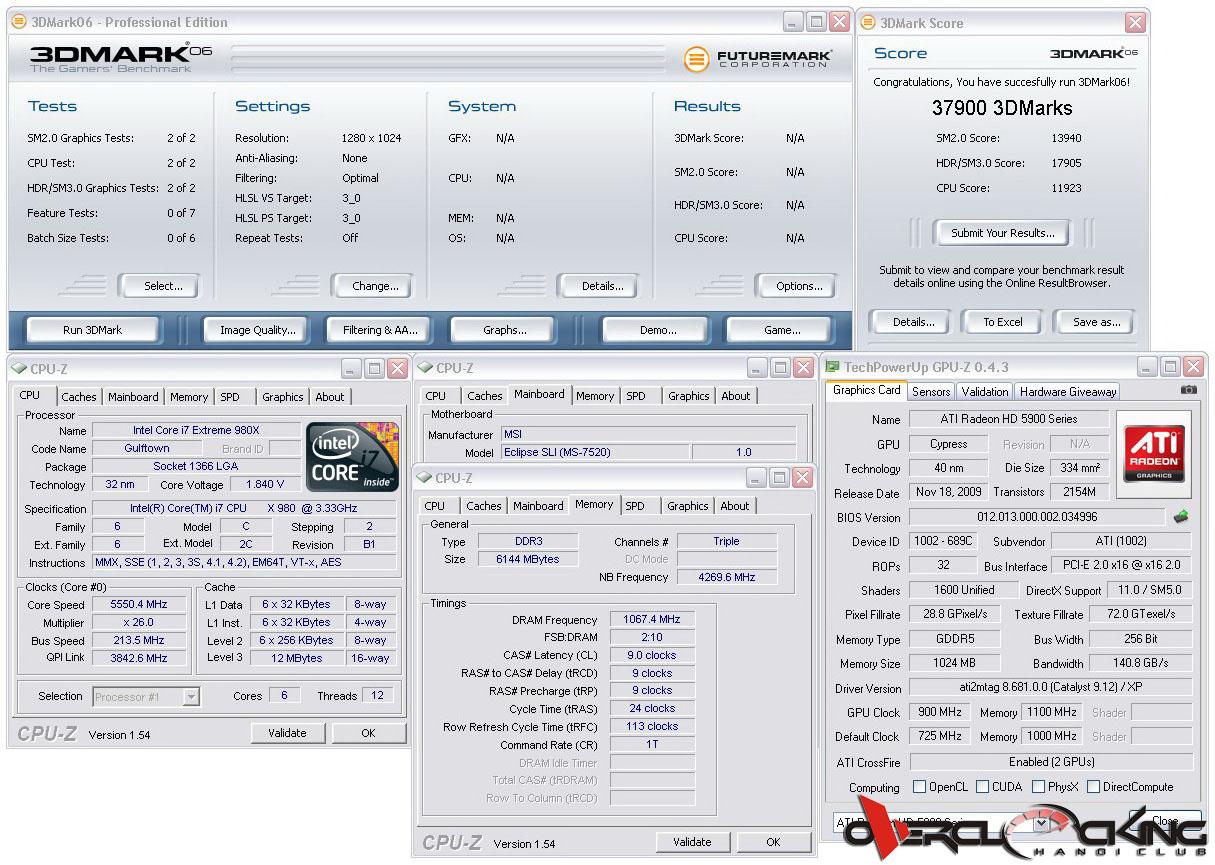This screenshot has height=865, width=1215.
Task: Click the Driver Version field in GPU-Z
Action: coord(1050,688)
